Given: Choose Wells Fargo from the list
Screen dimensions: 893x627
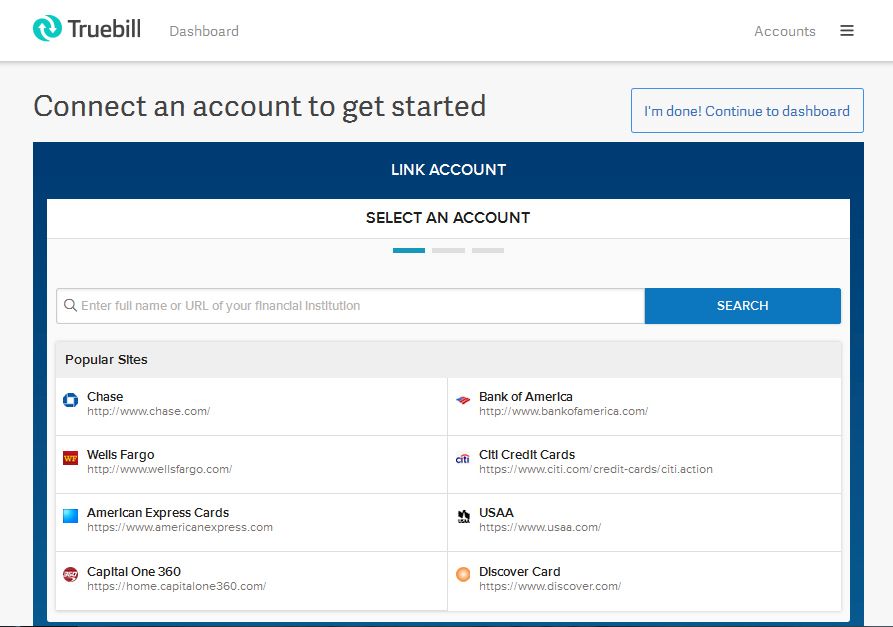Looking at the screenshot, I should tap(121, 454).
